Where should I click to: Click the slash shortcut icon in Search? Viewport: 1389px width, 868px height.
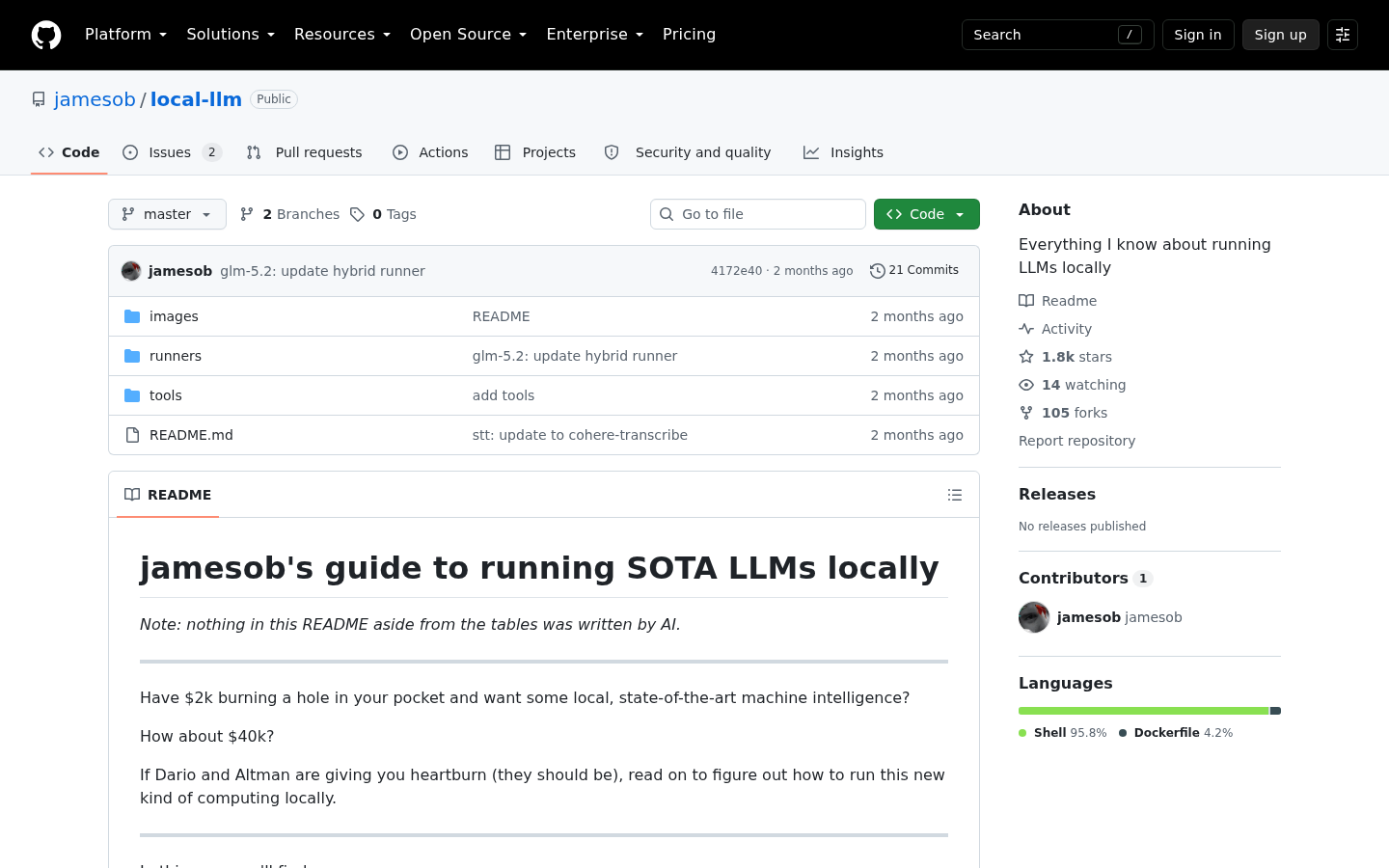point(1130,35)
